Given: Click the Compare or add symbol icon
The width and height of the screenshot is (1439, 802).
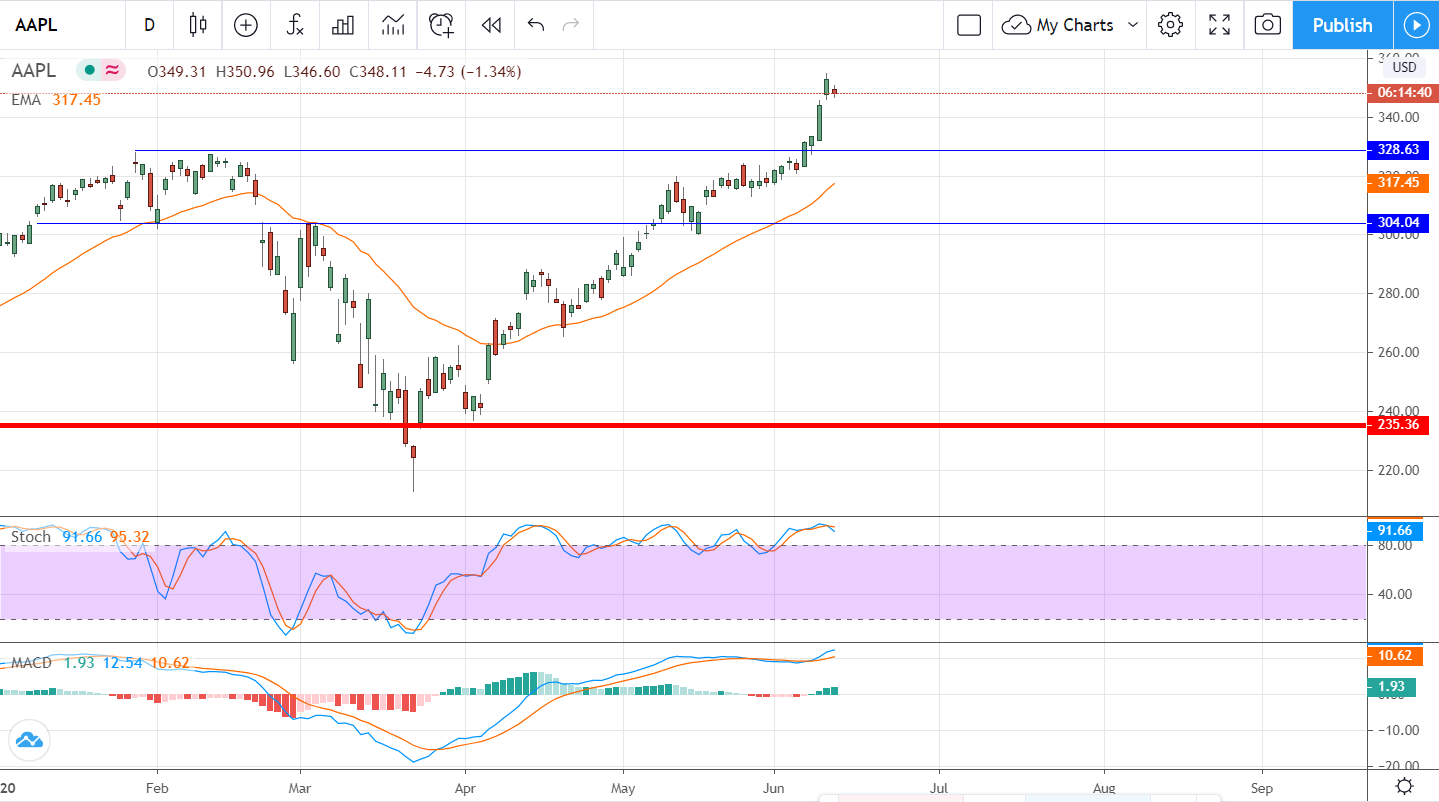Looking at the screenshot, I should point(246,25).
